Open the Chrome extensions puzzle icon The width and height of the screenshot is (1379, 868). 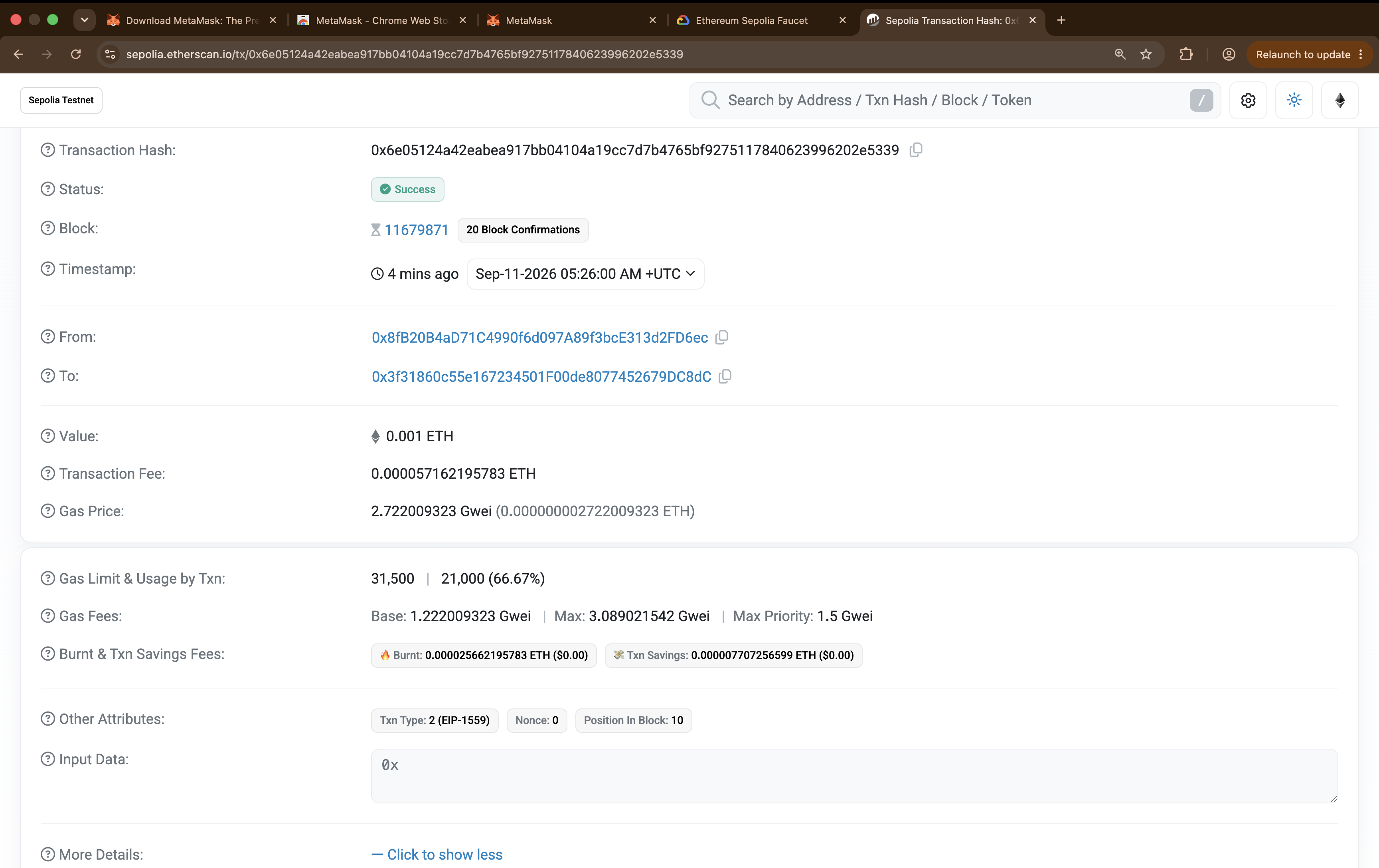1186,54
